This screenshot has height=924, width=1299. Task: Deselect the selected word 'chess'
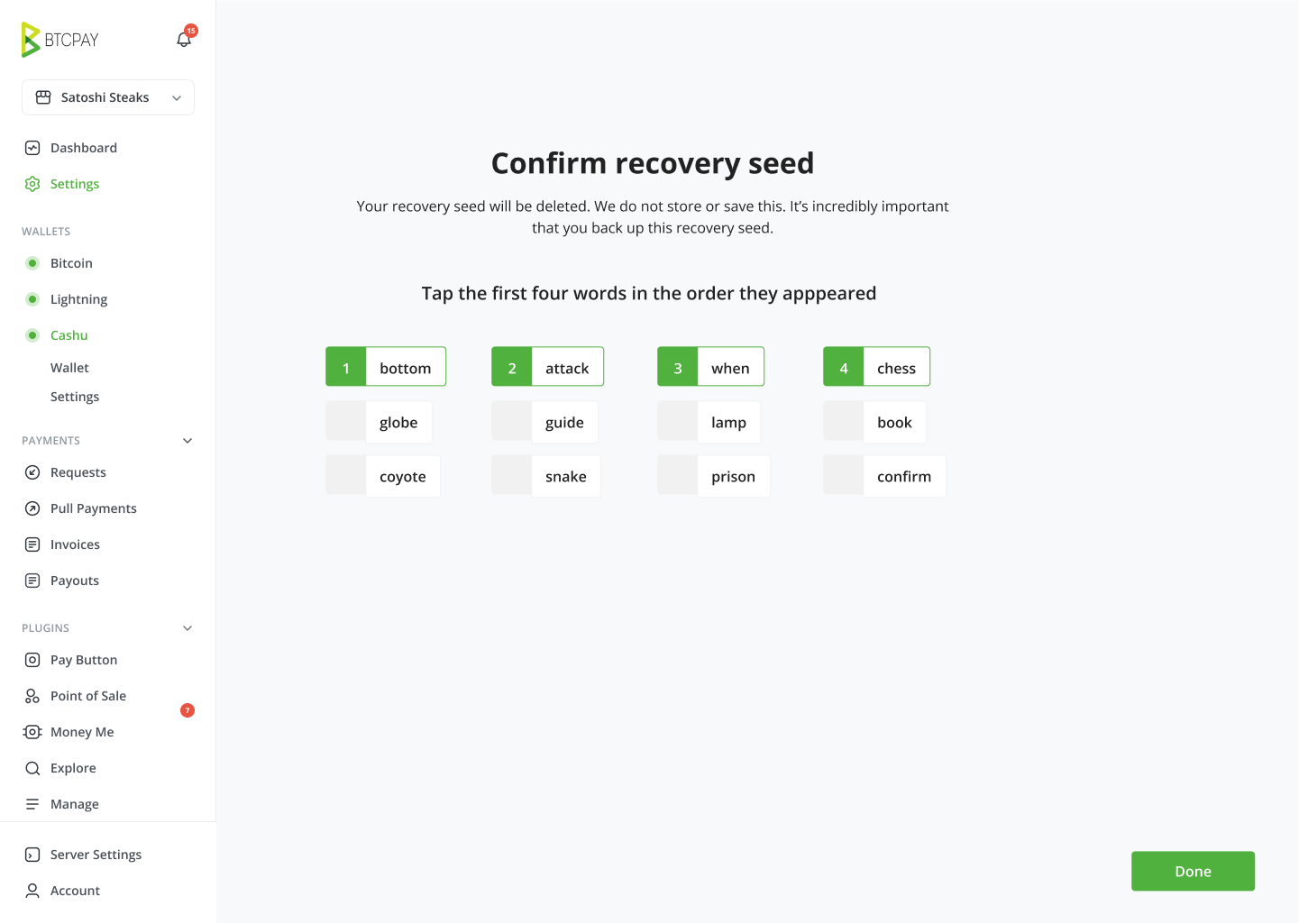coord(876,367)
